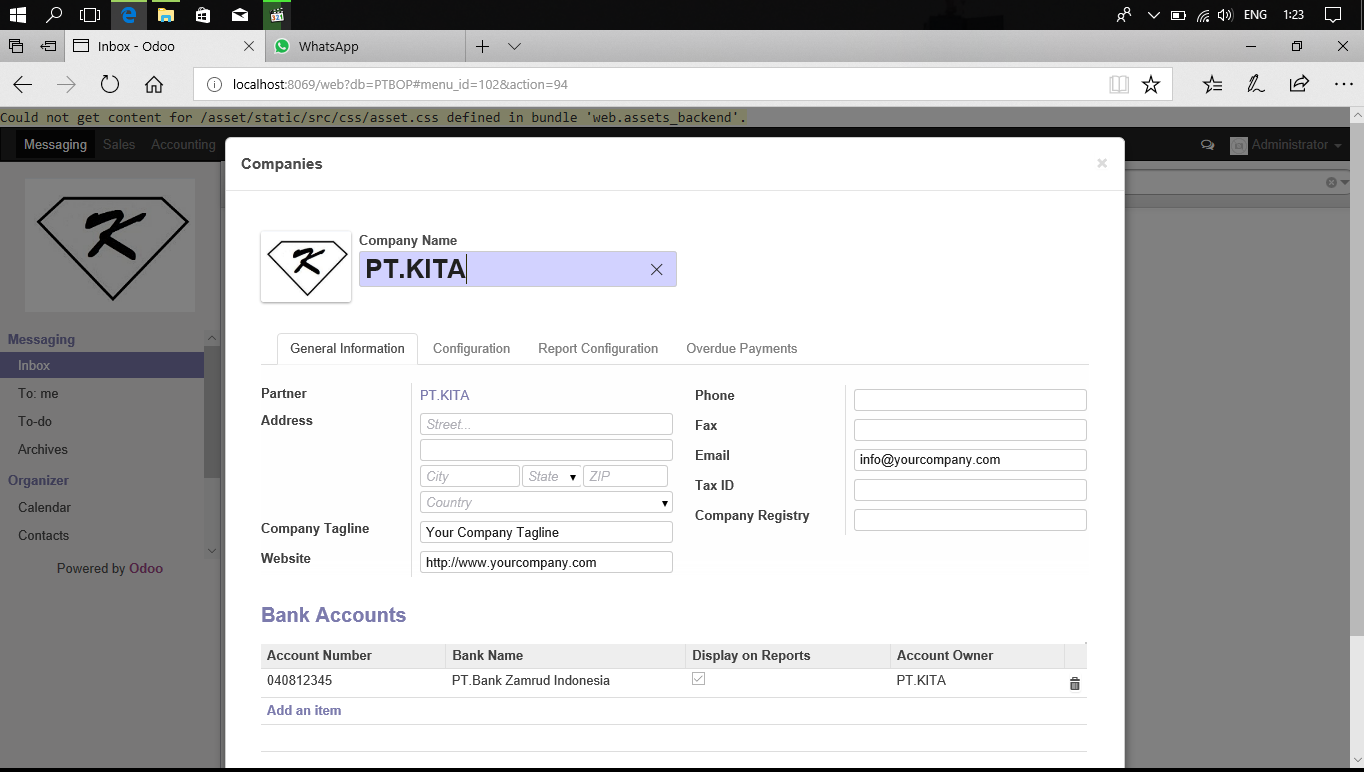The width and height of the screenshot is (1364, 772).
Task: Click the company logo thumbnail in dialog
Action: tap(306, 266)
